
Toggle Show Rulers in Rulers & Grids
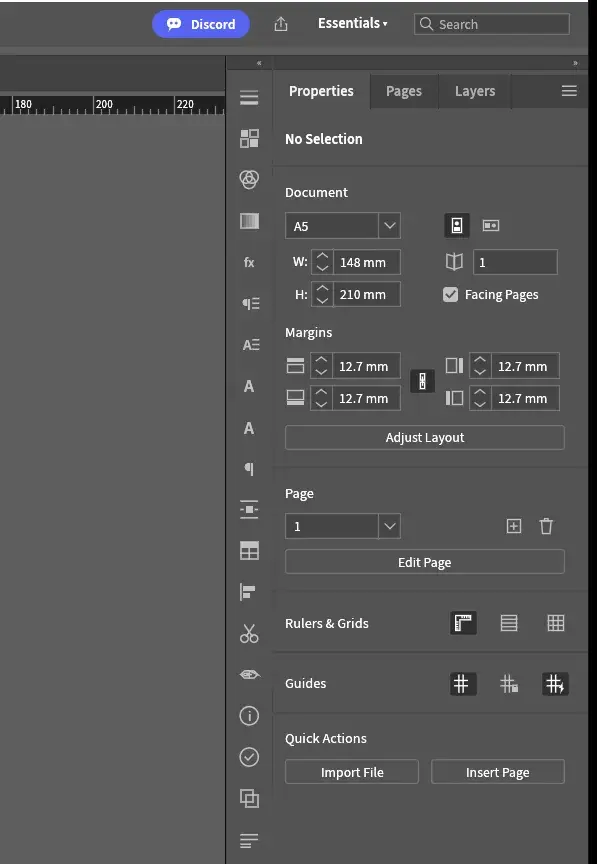click(x=463, y=623)
